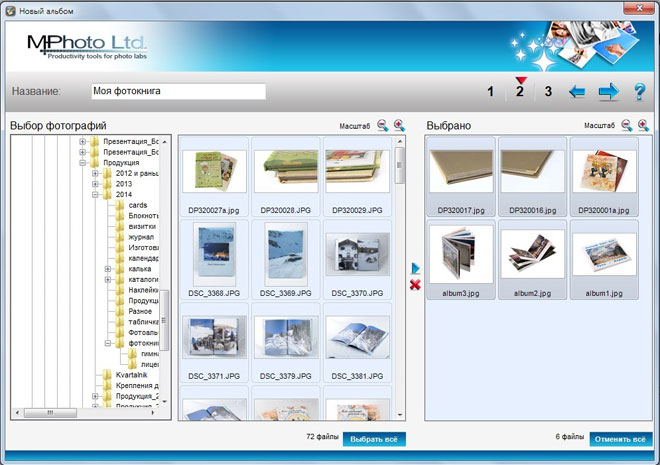Screen dimensions: 660x465
Task: Click the thumbnail list scroll-up arrow
Action: (400, 141)
